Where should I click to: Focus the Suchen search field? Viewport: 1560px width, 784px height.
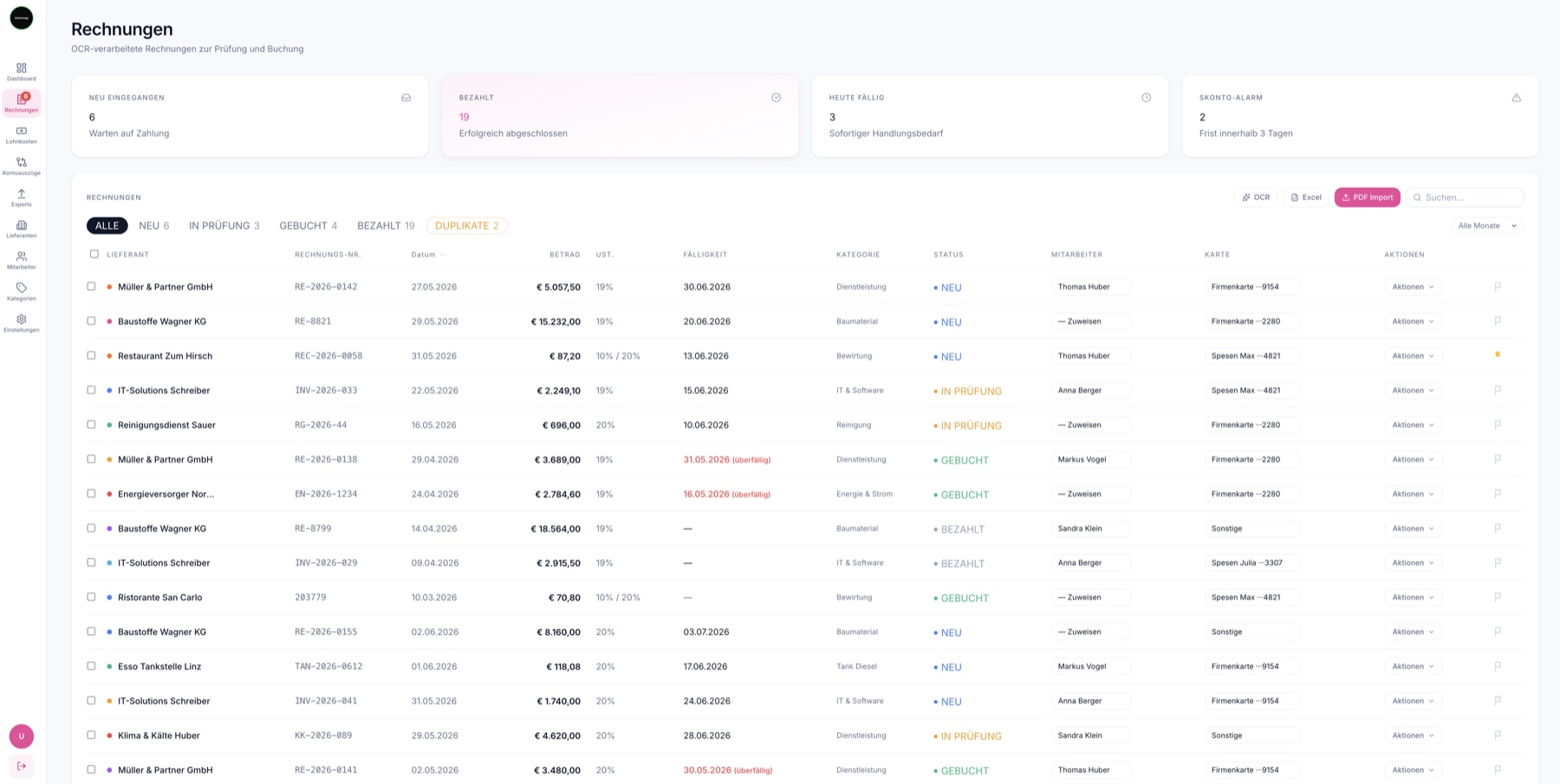(1465, 198)
